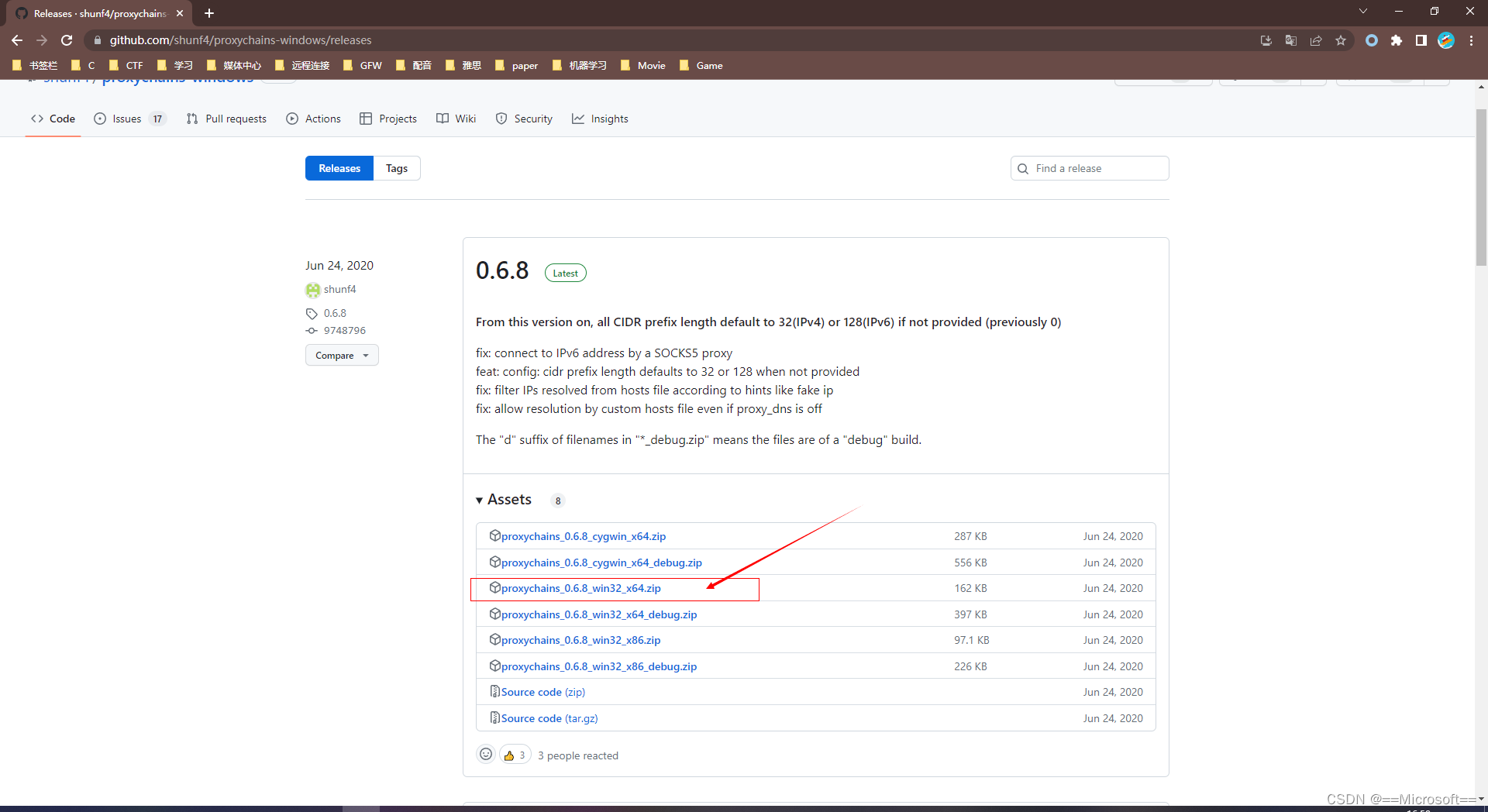1488x812 pixels.
Task: Open the Chrome profile avatar
Action: 1446,40
